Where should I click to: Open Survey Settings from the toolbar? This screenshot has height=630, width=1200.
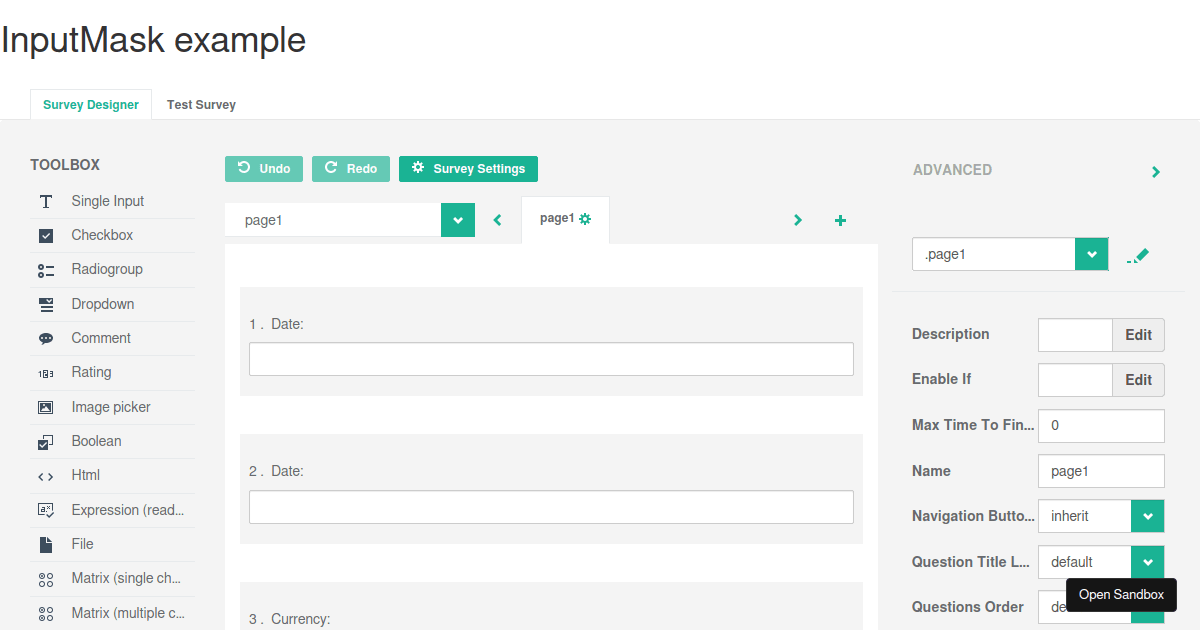pyautogui.click(x=468, y=168)
